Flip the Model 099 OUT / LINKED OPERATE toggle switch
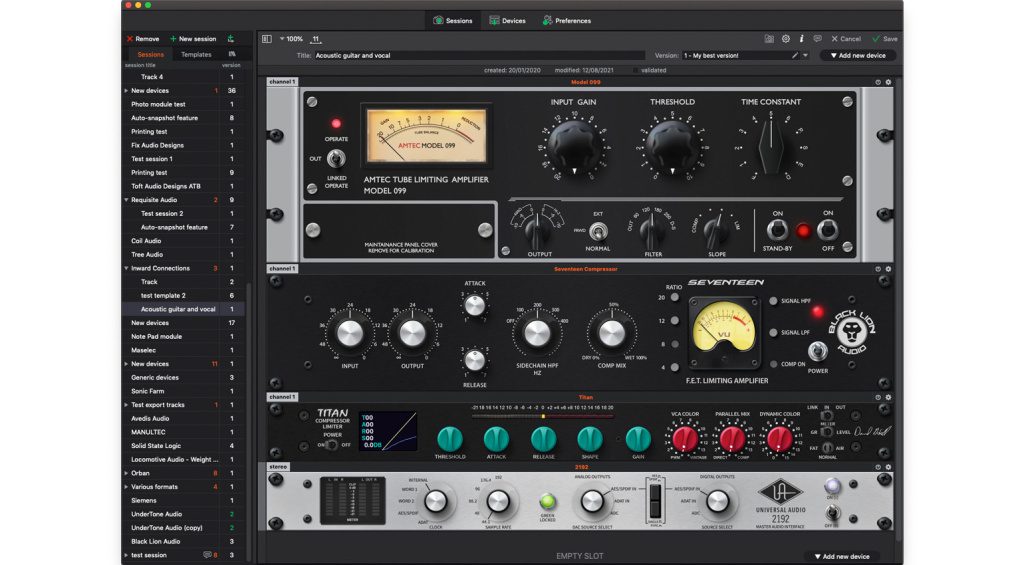 tap(336, 158)
